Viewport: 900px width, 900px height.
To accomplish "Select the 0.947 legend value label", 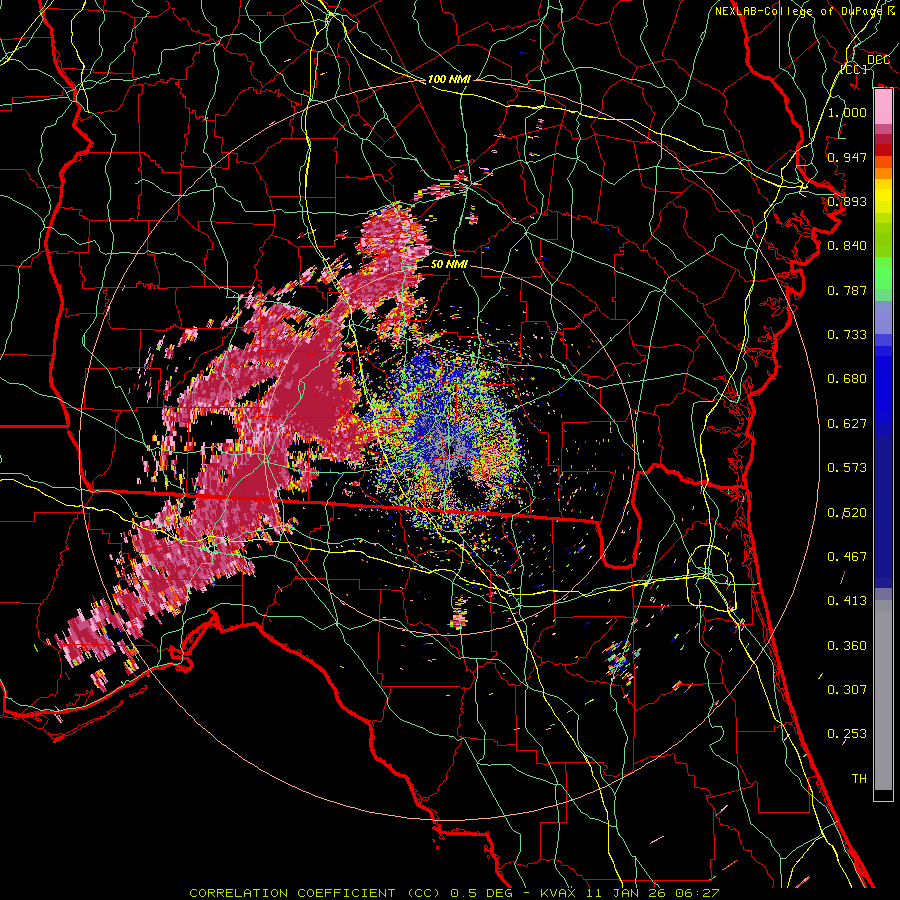I will 847,157.
